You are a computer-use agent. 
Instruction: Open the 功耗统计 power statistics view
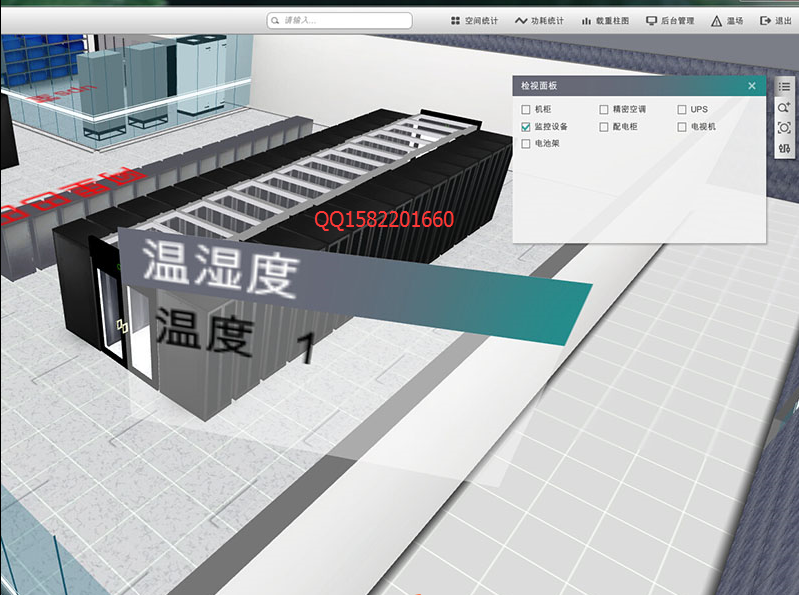pos(539,20)
